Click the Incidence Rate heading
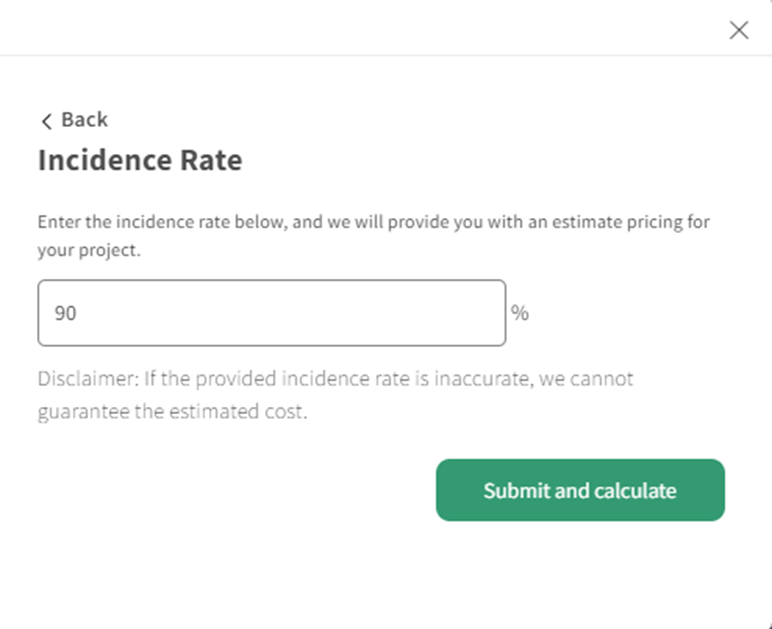 tap(140, 160)
